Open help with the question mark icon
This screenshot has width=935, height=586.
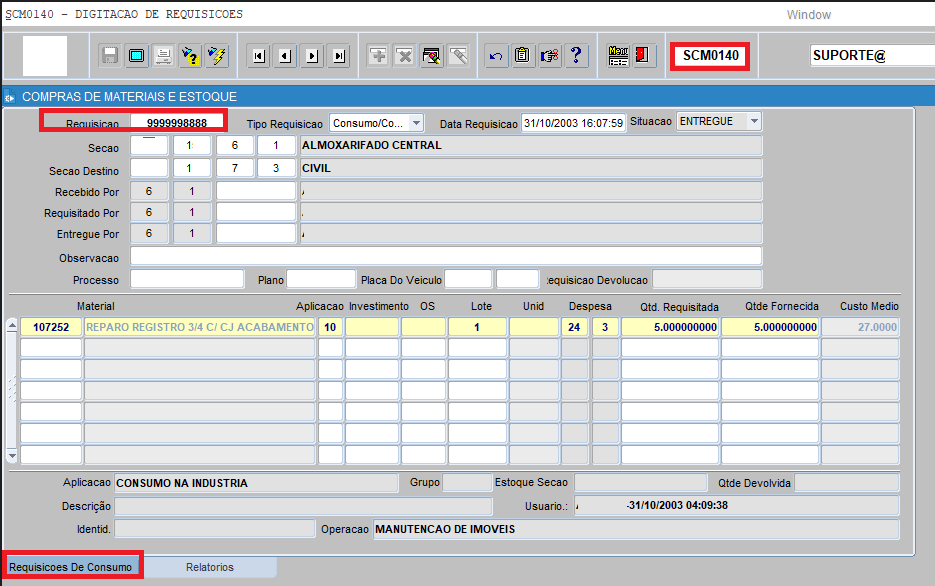click(577, 56)
